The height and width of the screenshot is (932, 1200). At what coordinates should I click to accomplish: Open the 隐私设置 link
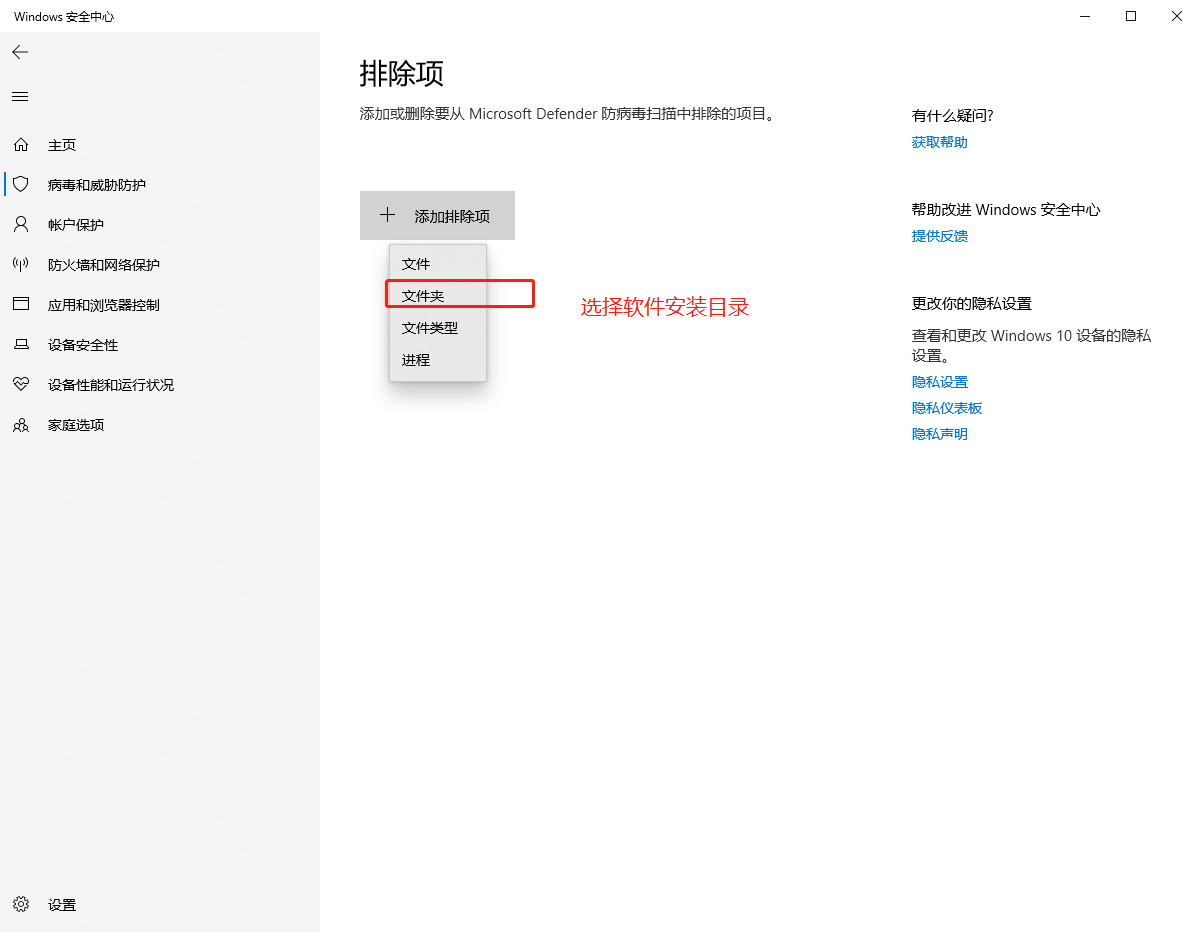[940, 382]
